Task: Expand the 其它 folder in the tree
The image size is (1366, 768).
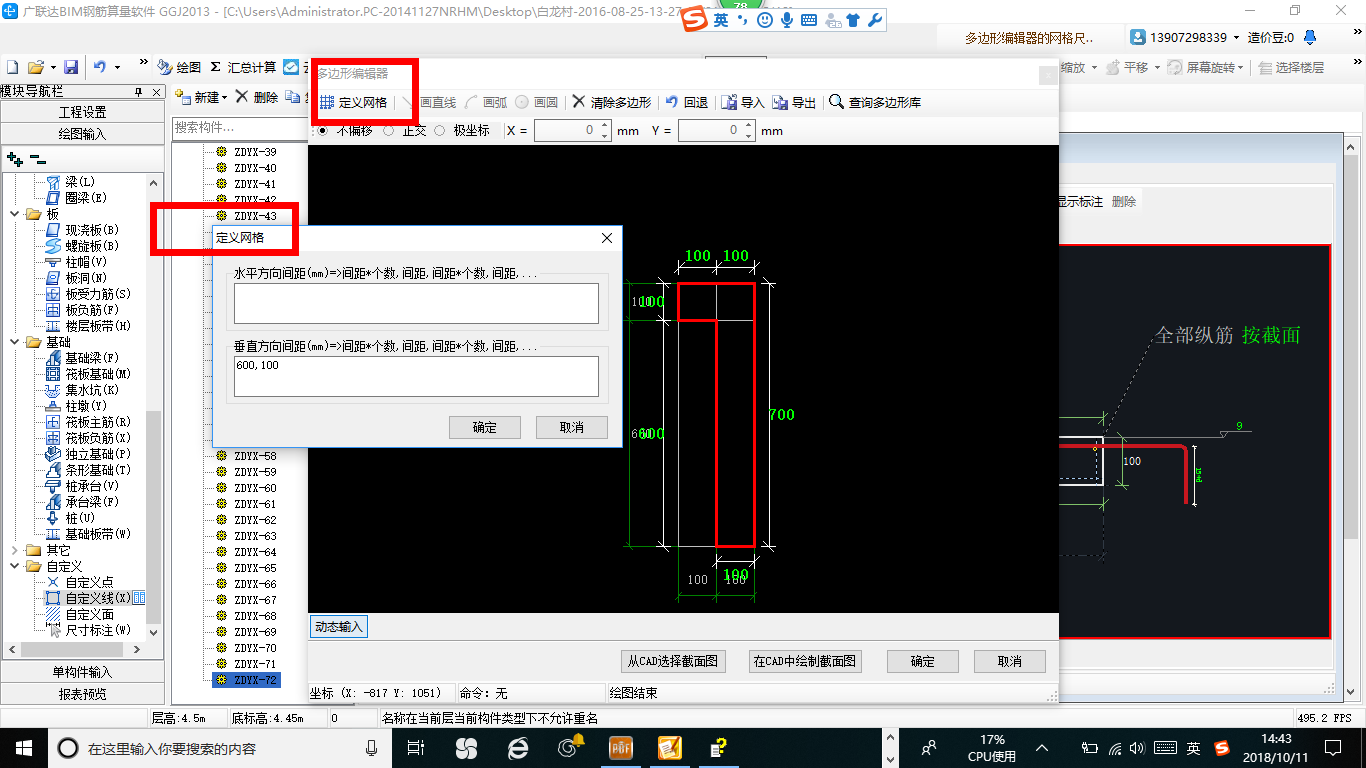Action: coord(14,550)
